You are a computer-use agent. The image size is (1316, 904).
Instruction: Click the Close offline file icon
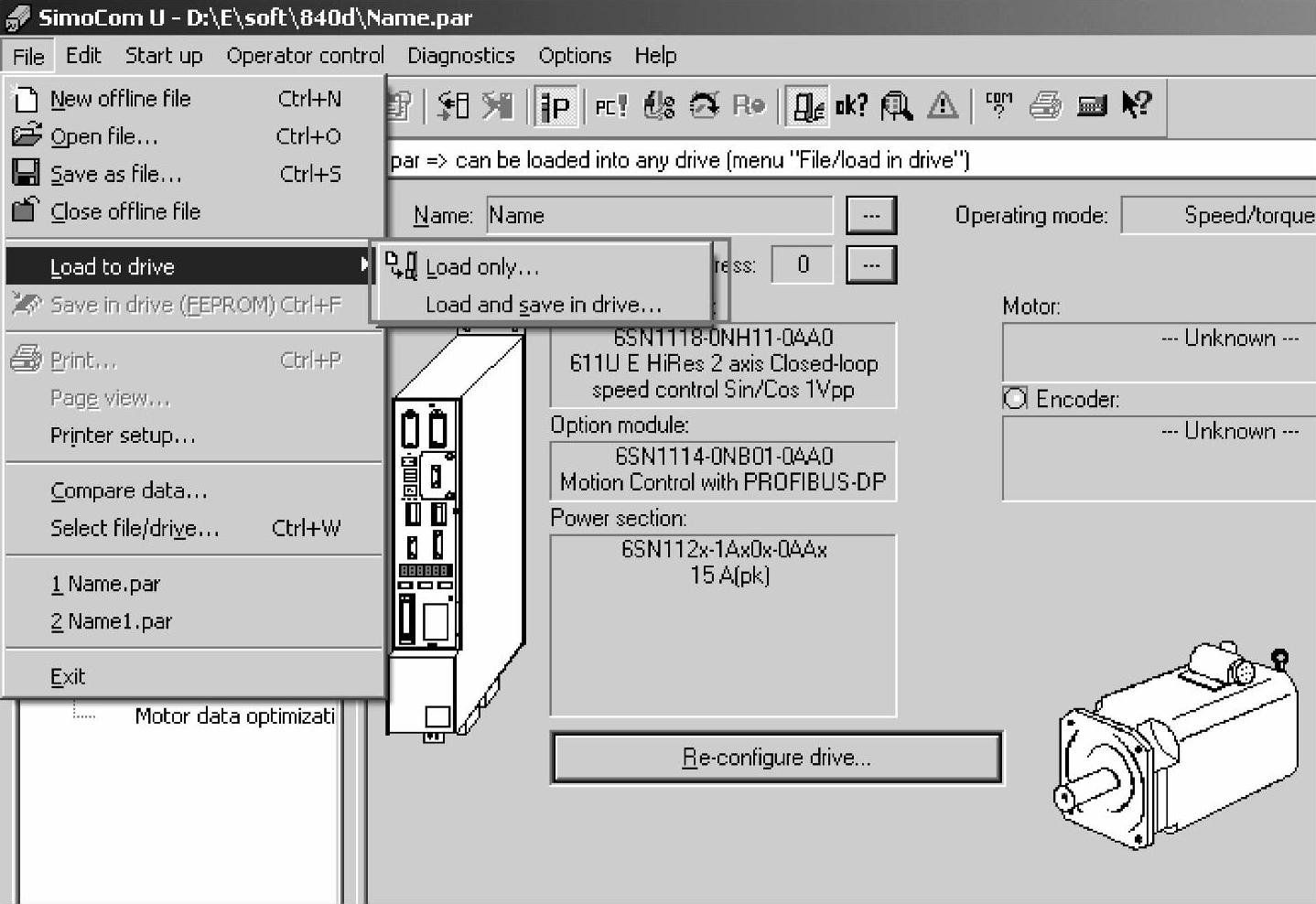coord(26,210)
